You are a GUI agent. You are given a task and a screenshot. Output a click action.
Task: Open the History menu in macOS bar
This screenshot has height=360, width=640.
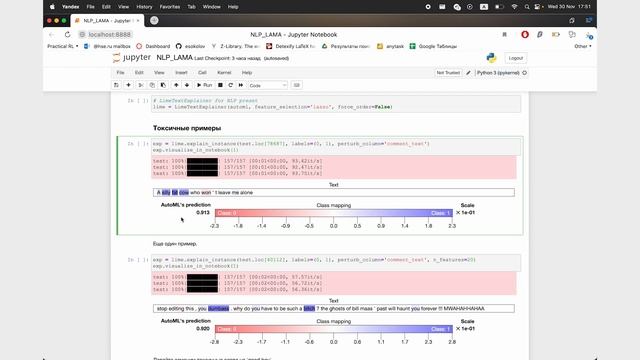point(144,7)
